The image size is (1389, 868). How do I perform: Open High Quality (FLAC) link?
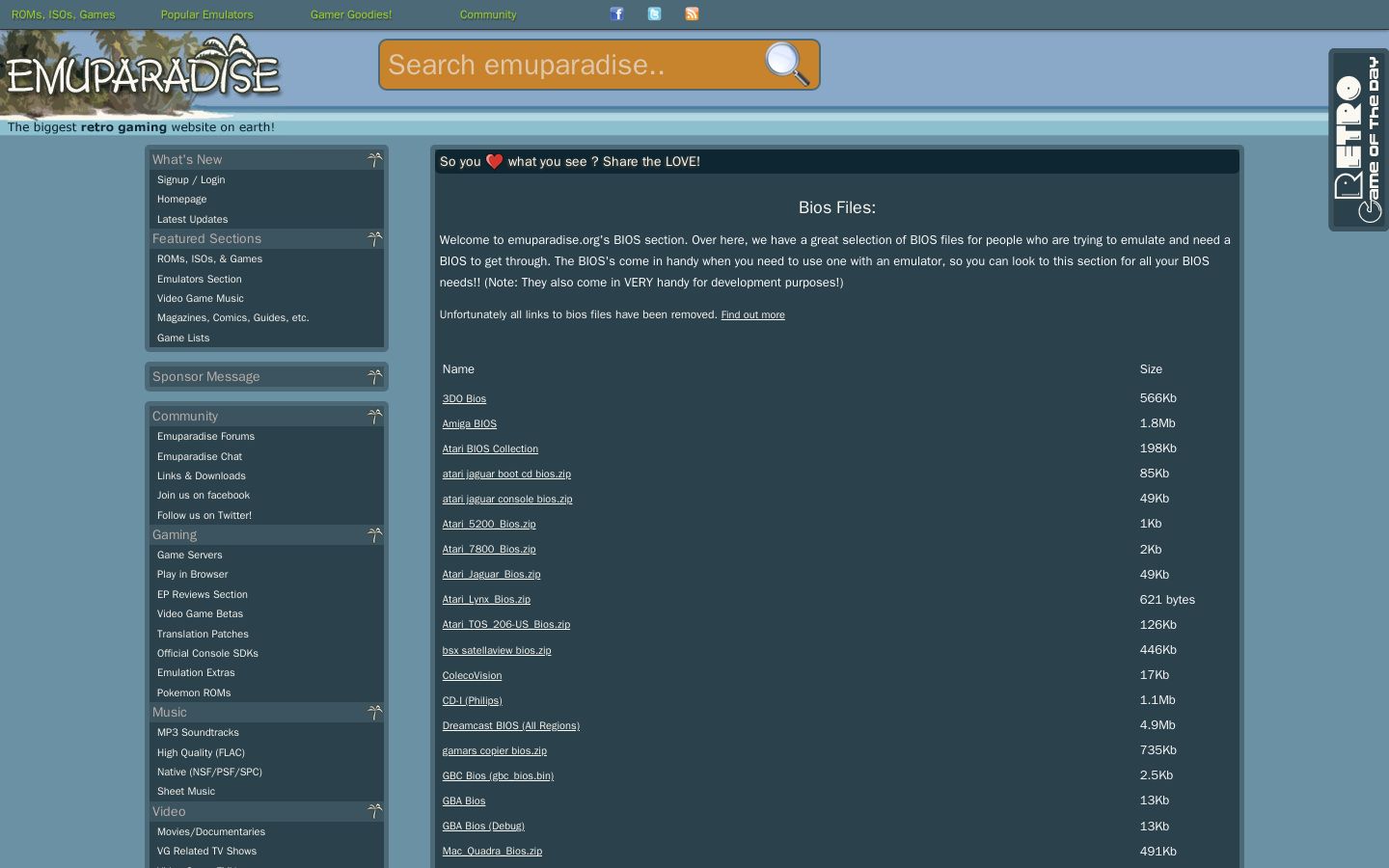(201, 752)
